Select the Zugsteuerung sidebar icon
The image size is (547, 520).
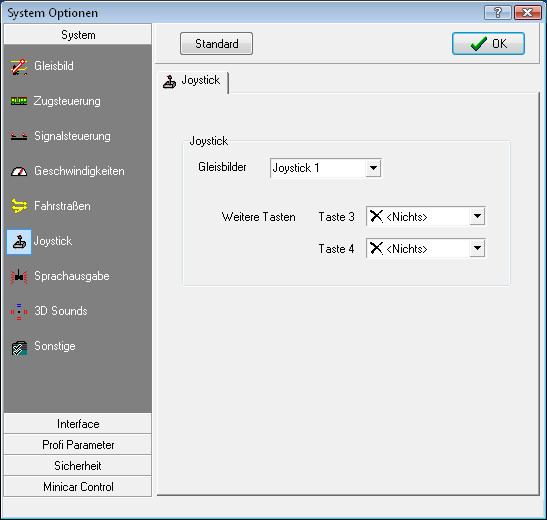pos(19,101)
